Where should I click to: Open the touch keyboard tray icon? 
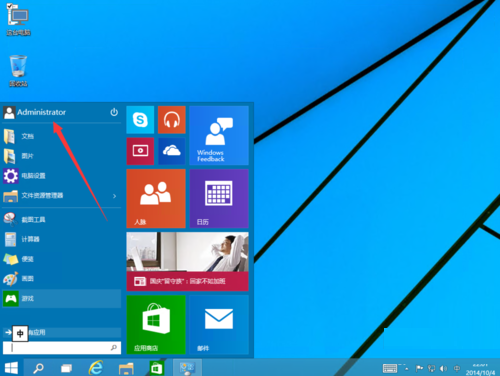point(390,368)
